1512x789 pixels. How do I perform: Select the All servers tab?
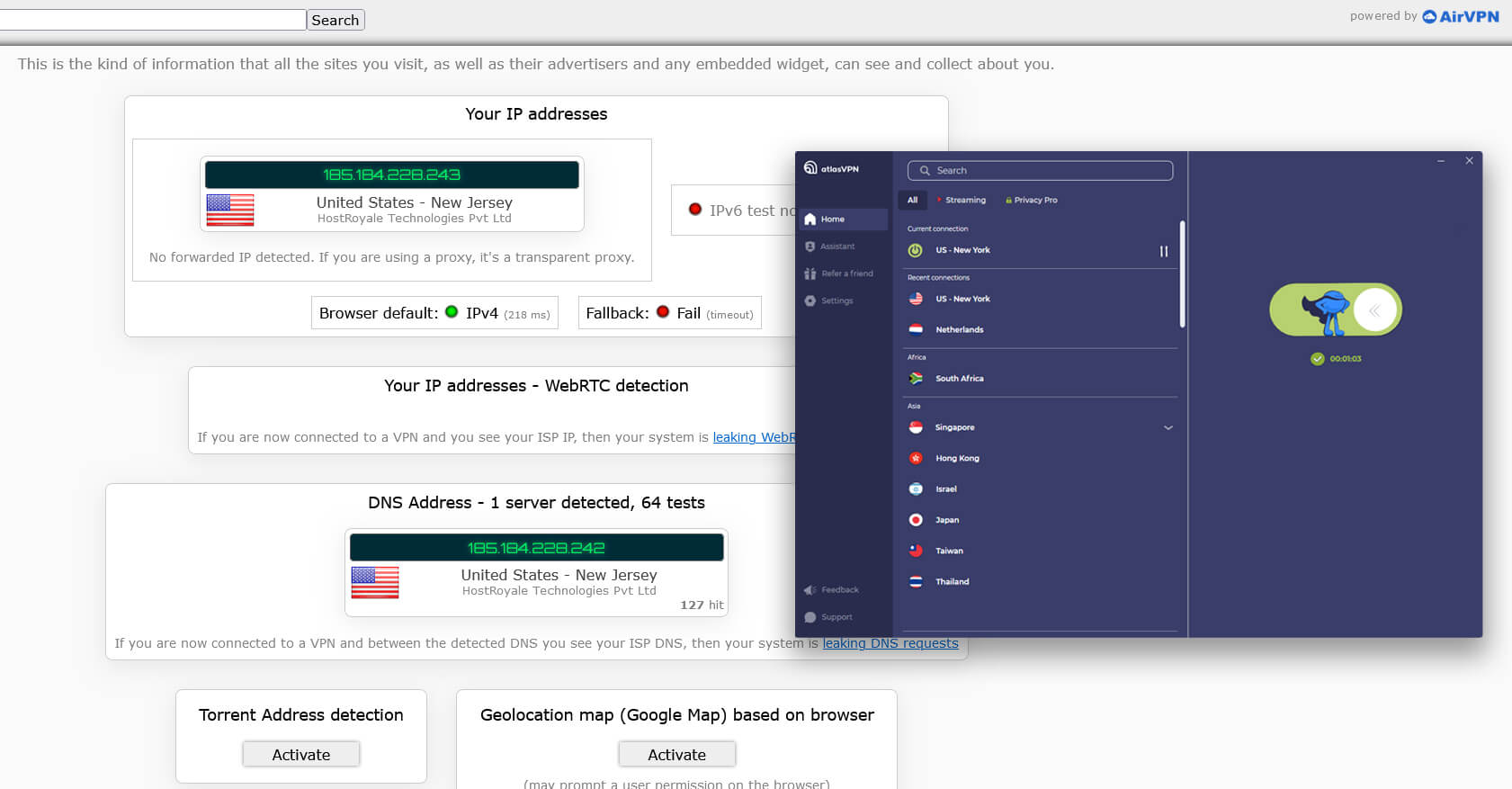tap(912, 200)
